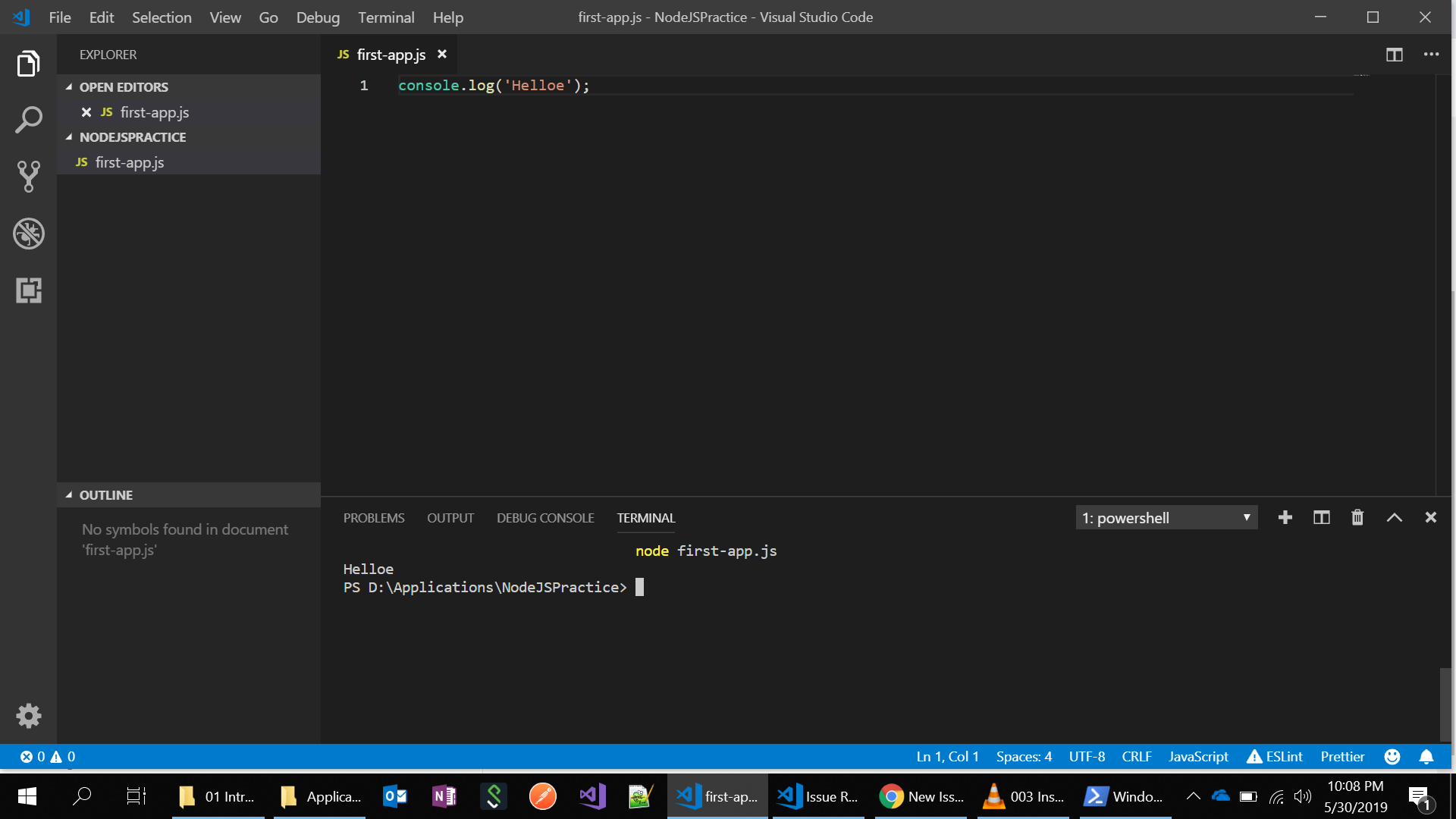
Task: Open the powershell terminal selector dropdown
Action: coord(1166,518)
